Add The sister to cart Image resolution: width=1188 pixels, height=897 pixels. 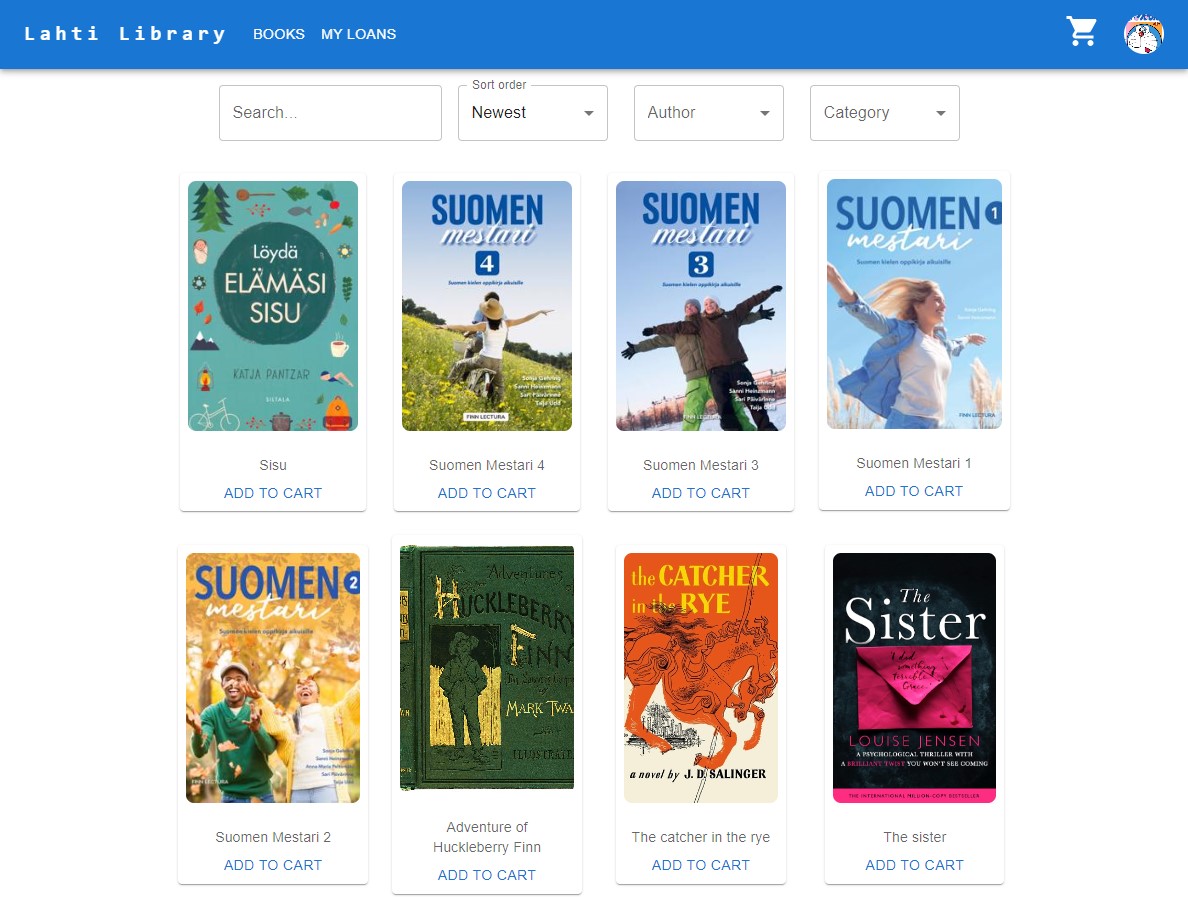[x=914, y=865]
